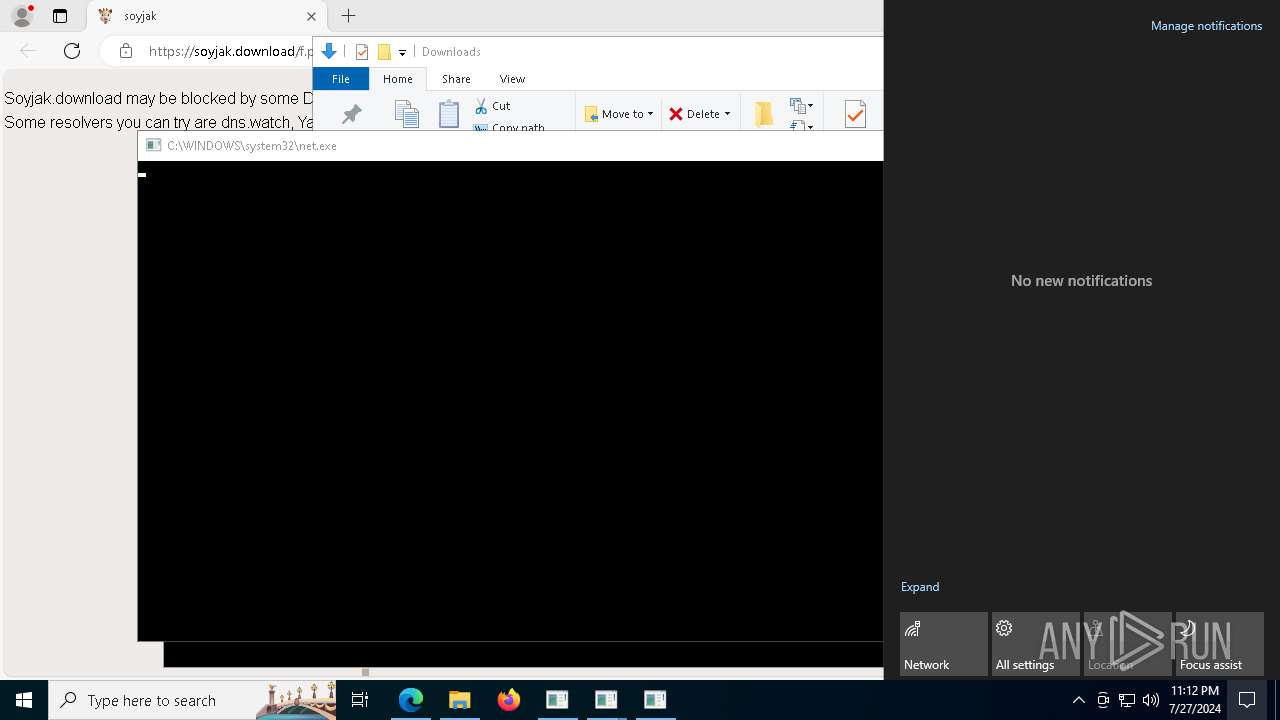
Task: Open Firefox from taskbar
Action: 508,700
